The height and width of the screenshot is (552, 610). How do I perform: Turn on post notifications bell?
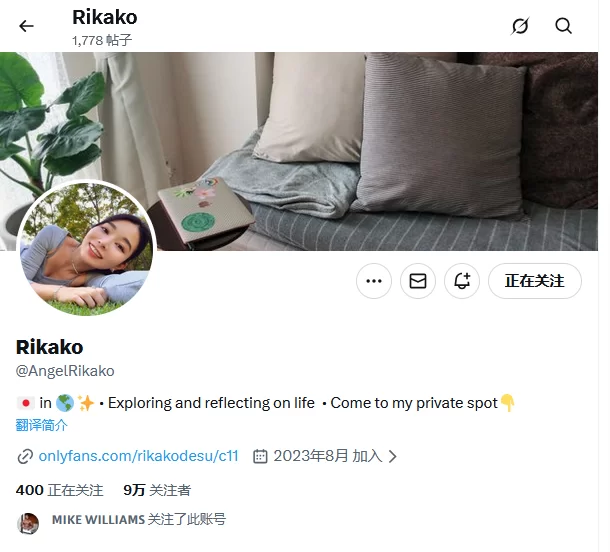(x=462, y=281)
